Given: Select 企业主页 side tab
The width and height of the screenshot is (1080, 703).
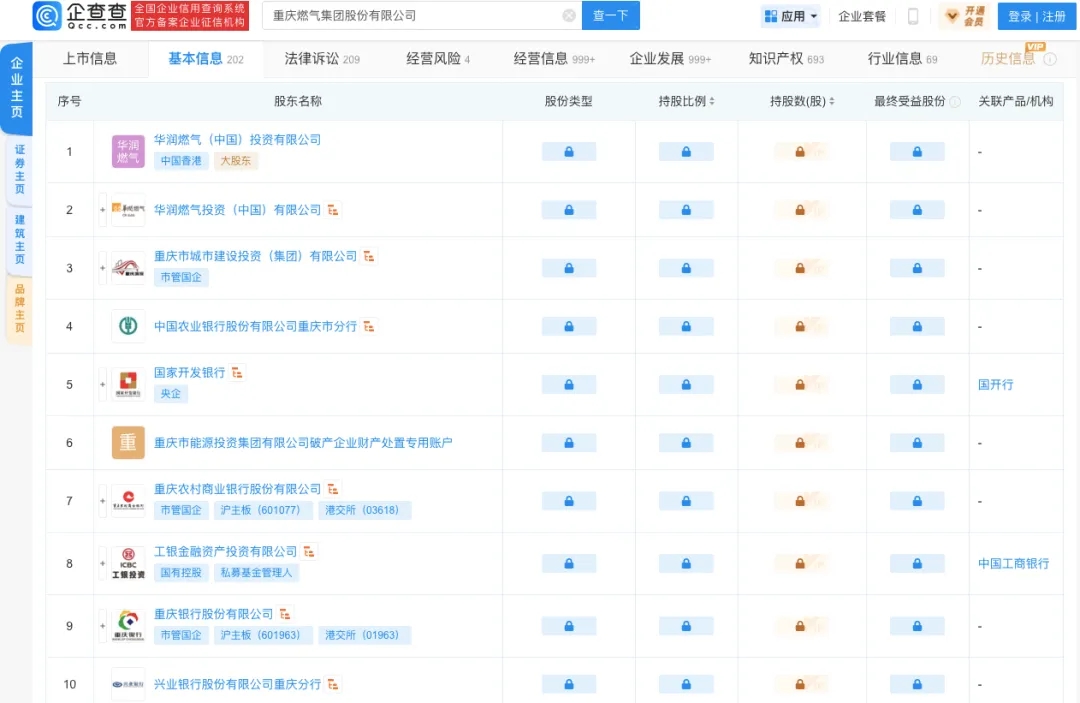Looking at the screenshot, I should pos(17,87).
